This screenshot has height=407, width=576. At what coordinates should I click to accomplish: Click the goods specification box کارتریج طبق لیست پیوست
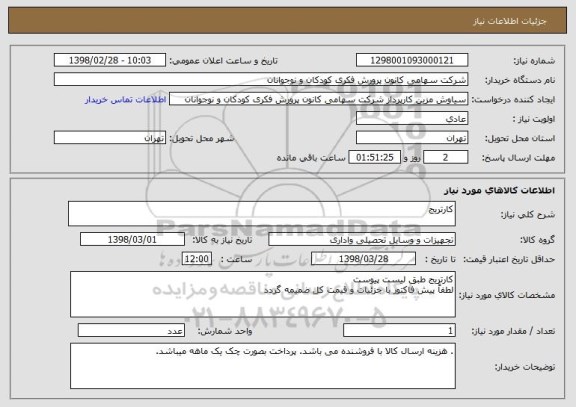[x=263, y=294]
